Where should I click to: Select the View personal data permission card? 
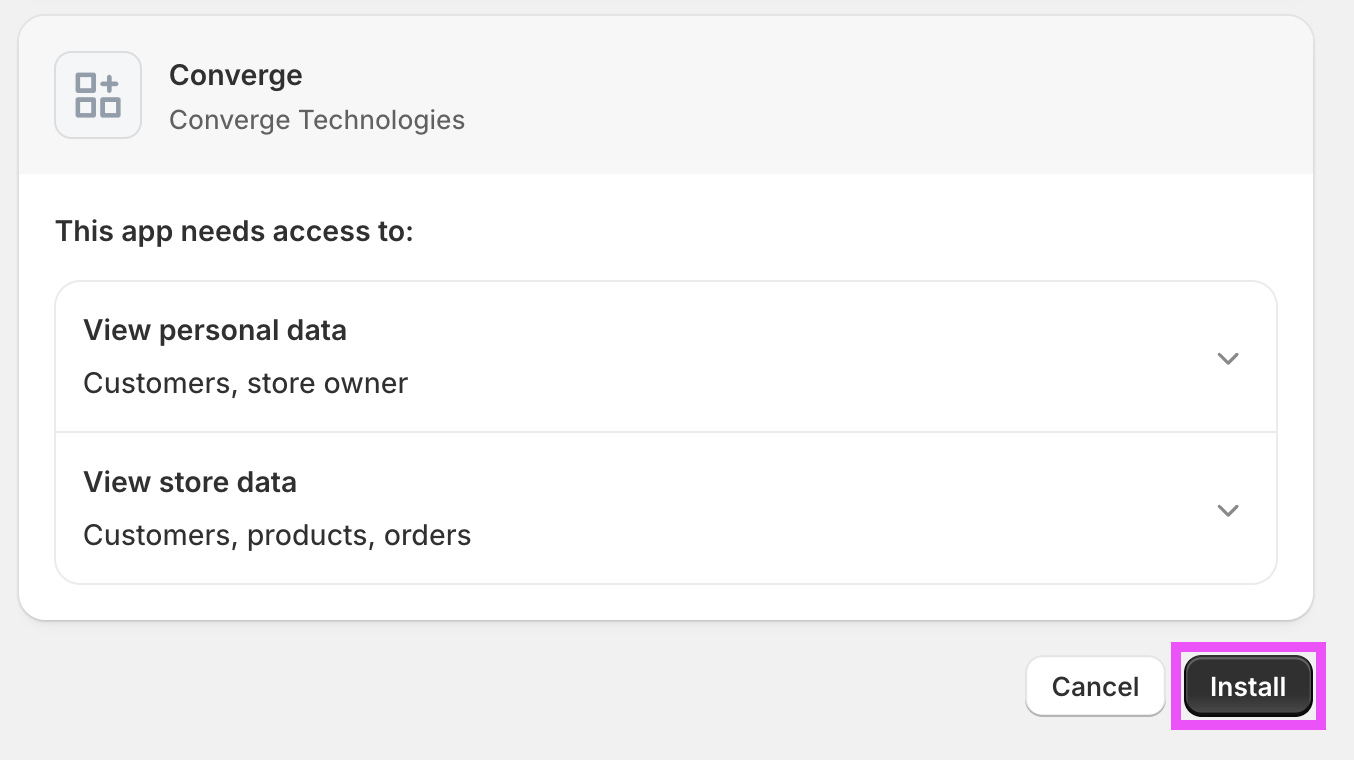(666, 357)
